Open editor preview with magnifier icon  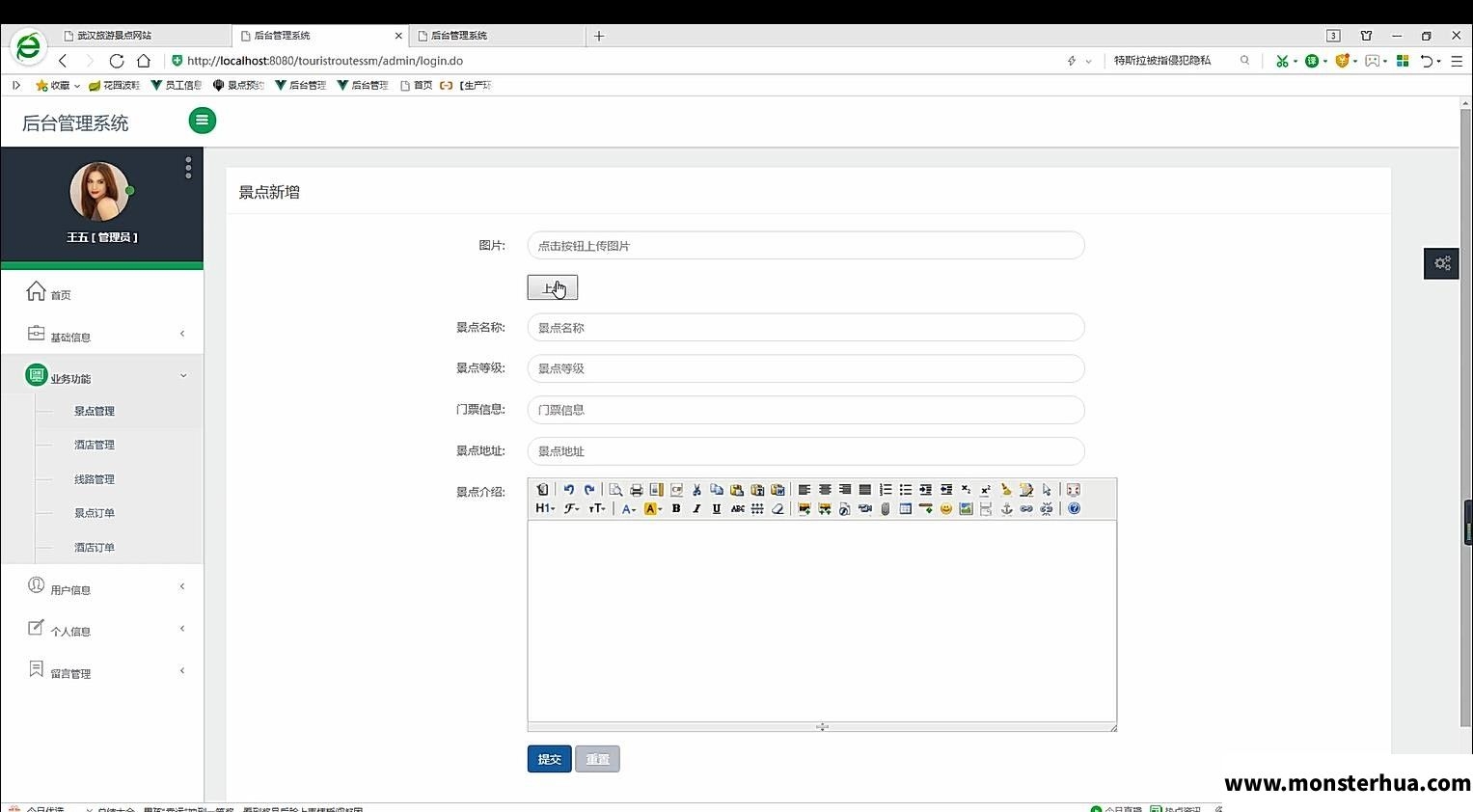(x=615, y=490)
